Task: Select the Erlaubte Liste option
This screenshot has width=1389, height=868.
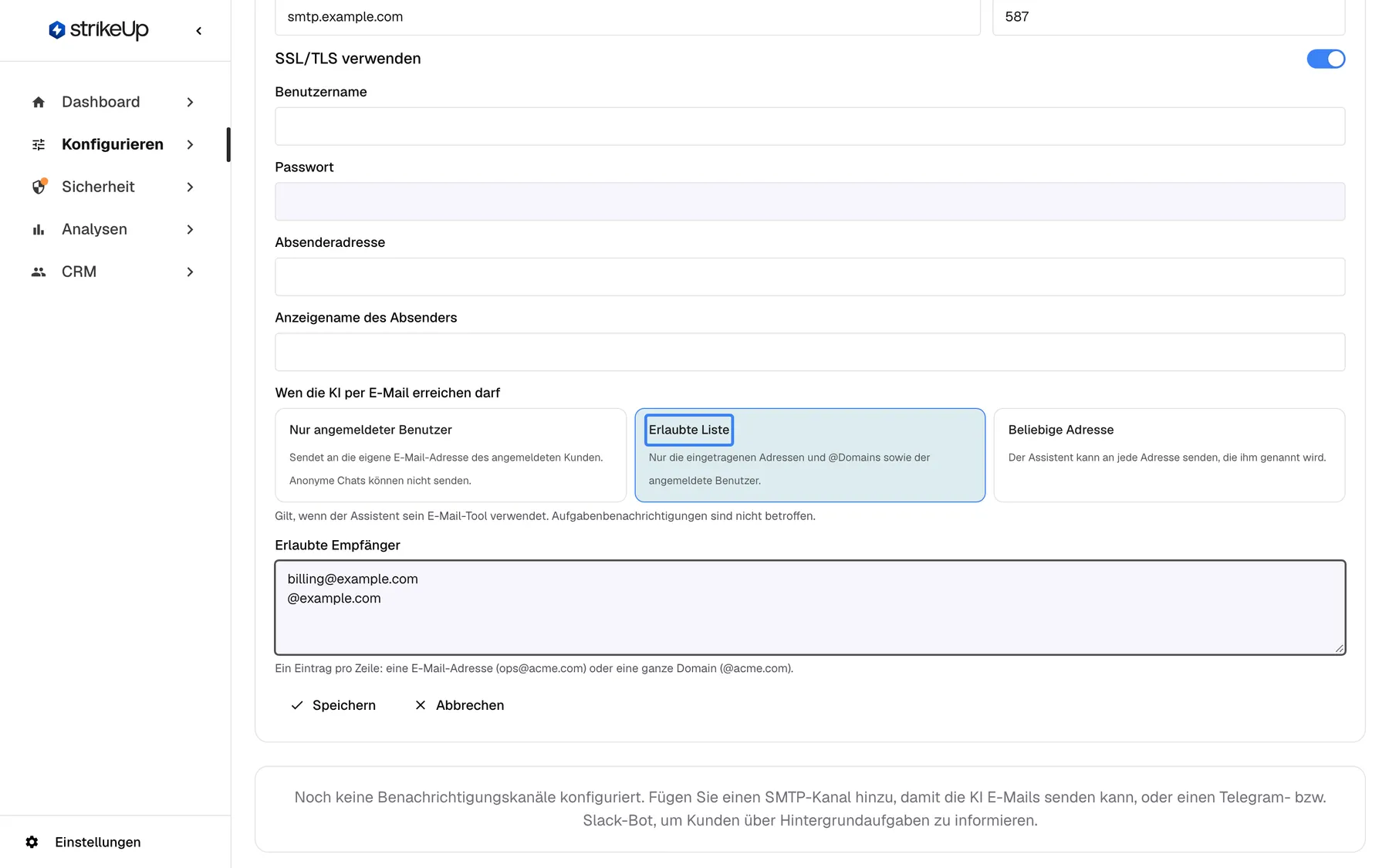Action: (x=810, y=455)
